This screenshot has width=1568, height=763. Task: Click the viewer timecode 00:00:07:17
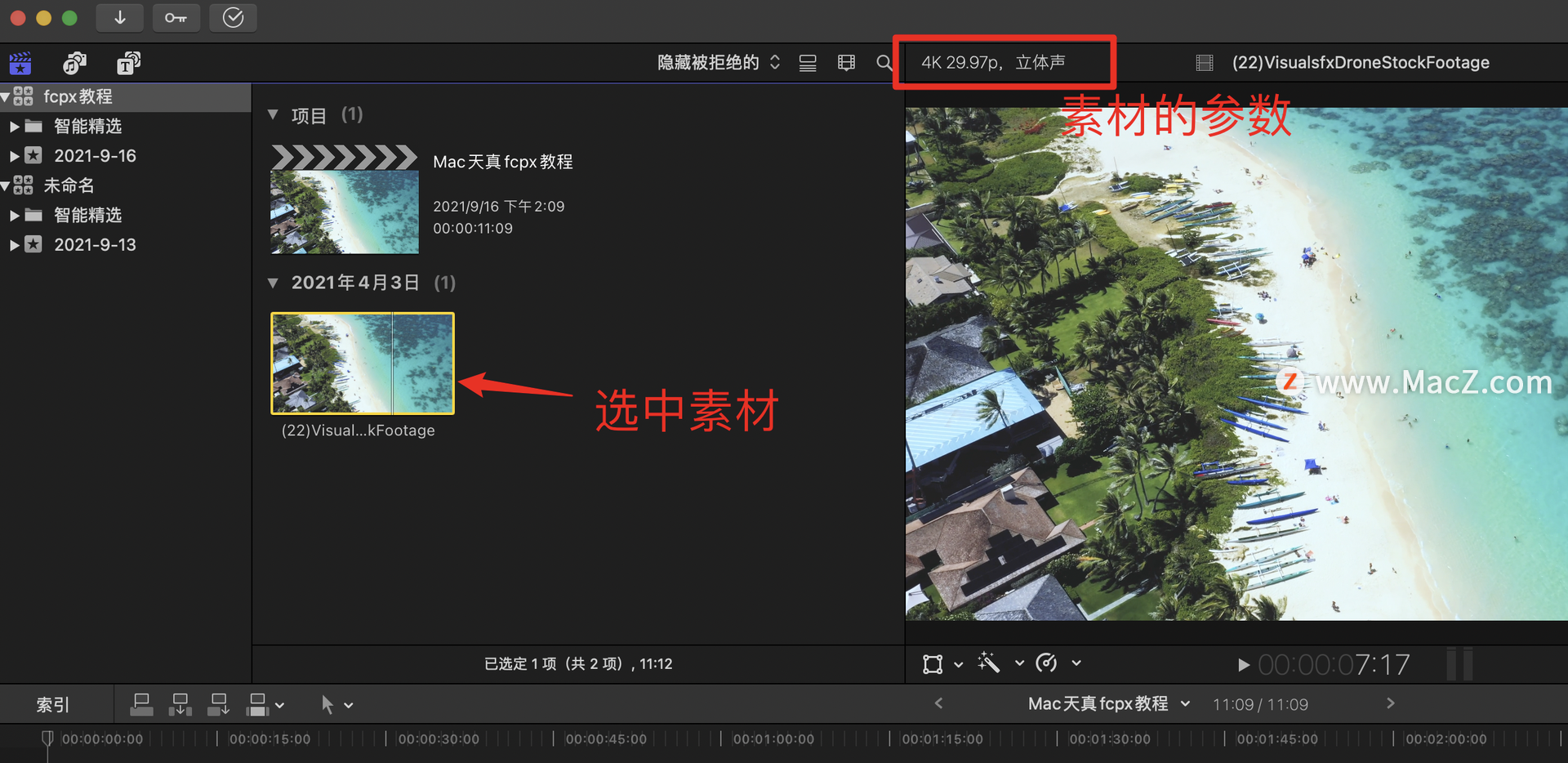click(1334, 665)
